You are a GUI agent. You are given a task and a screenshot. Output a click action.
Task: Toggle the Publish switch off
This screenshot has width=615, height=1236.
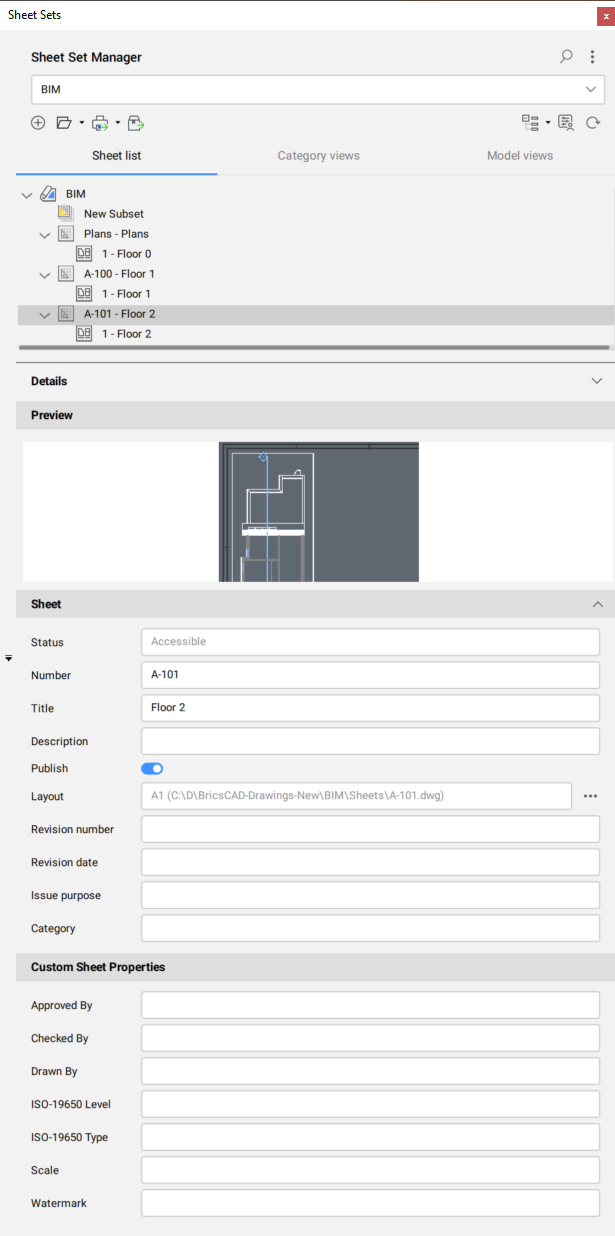pyautogui.click(x=152, y=769)
